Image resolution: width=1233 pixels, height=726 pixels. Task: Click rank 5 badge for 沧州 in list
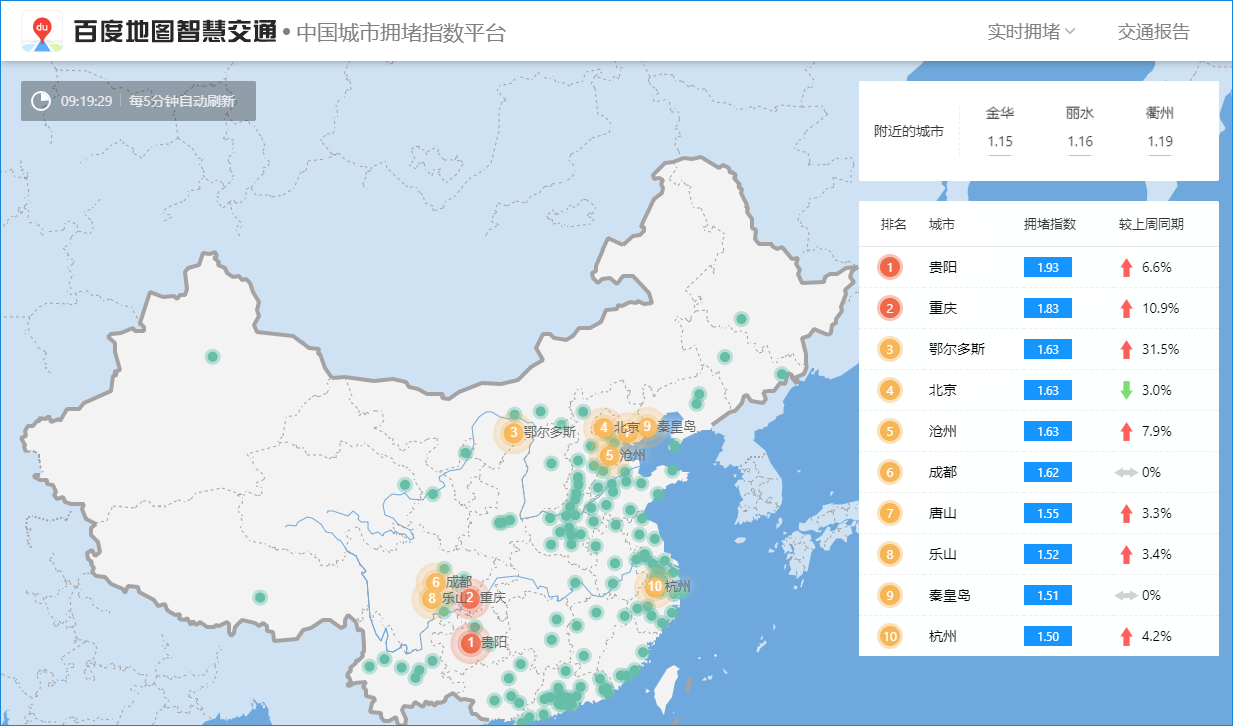[x=890, y=431]
